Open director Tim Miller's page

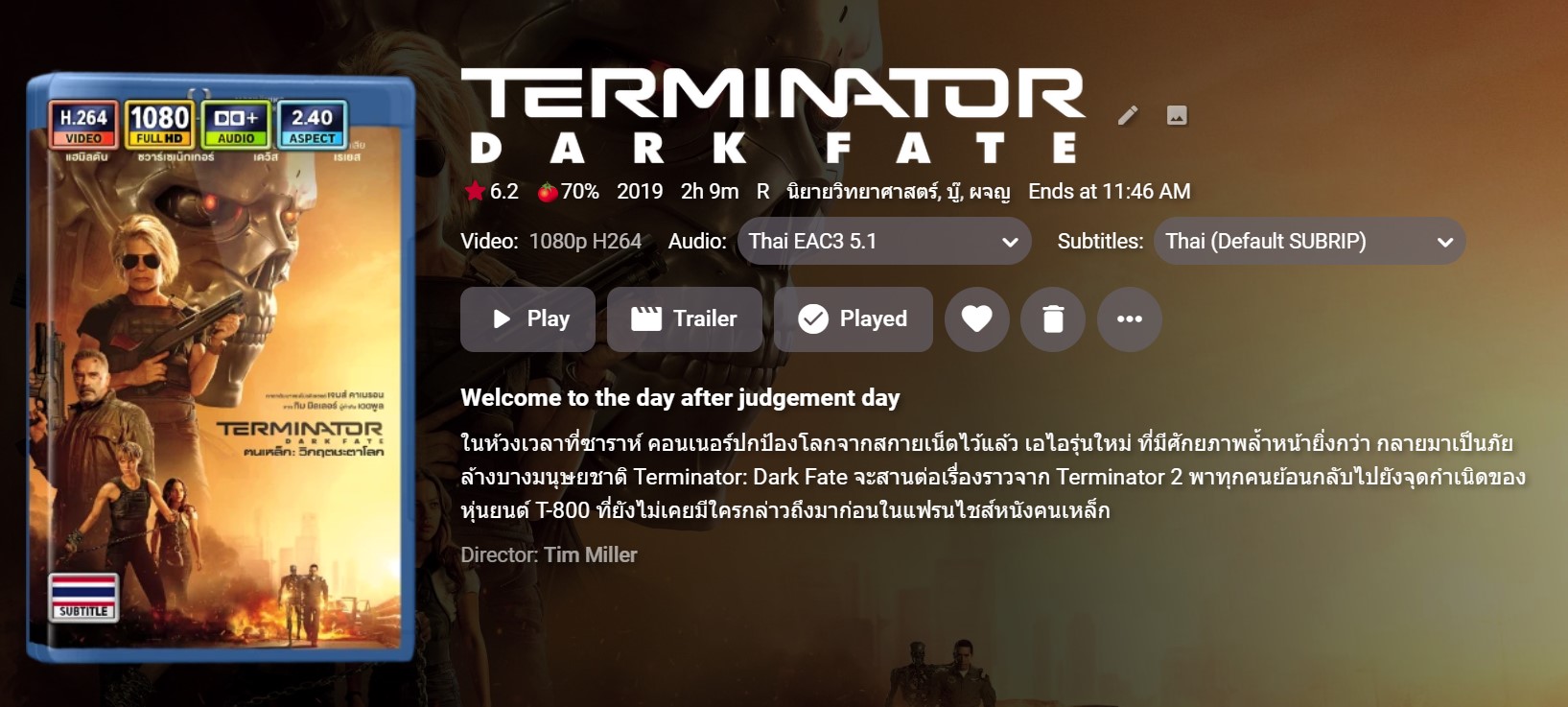590,554
